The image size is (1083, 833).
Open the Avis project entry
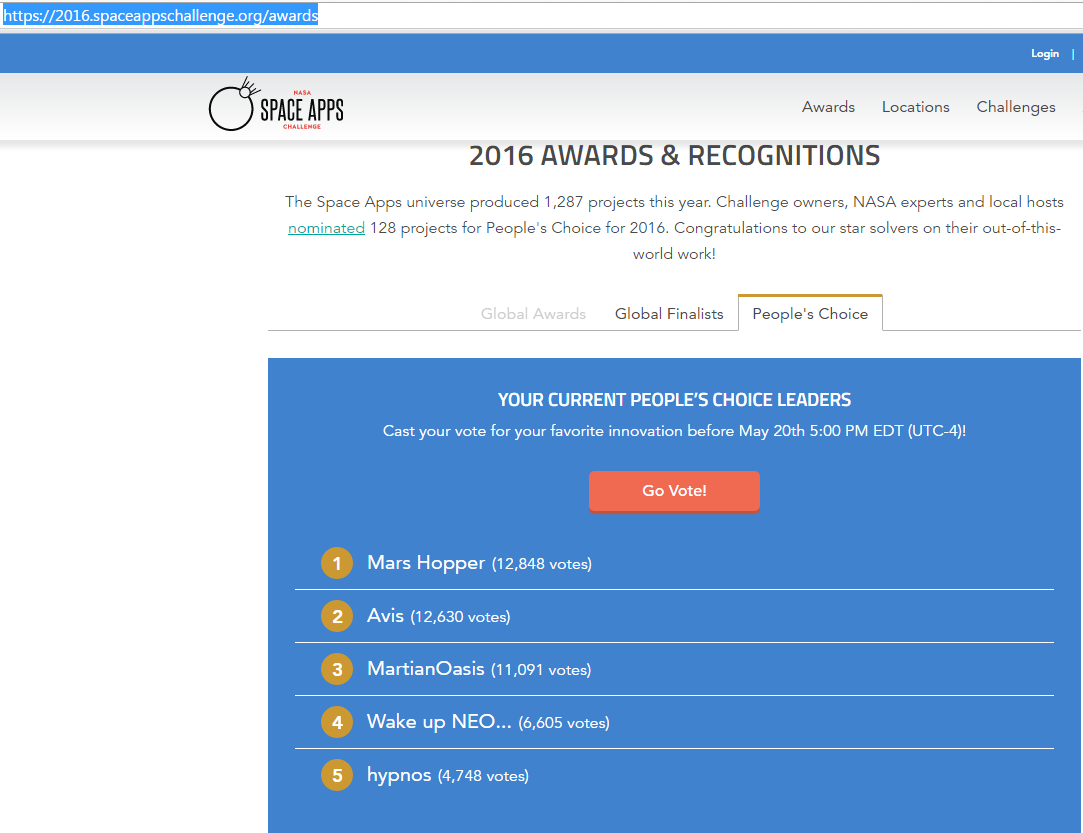click(385, 616)
